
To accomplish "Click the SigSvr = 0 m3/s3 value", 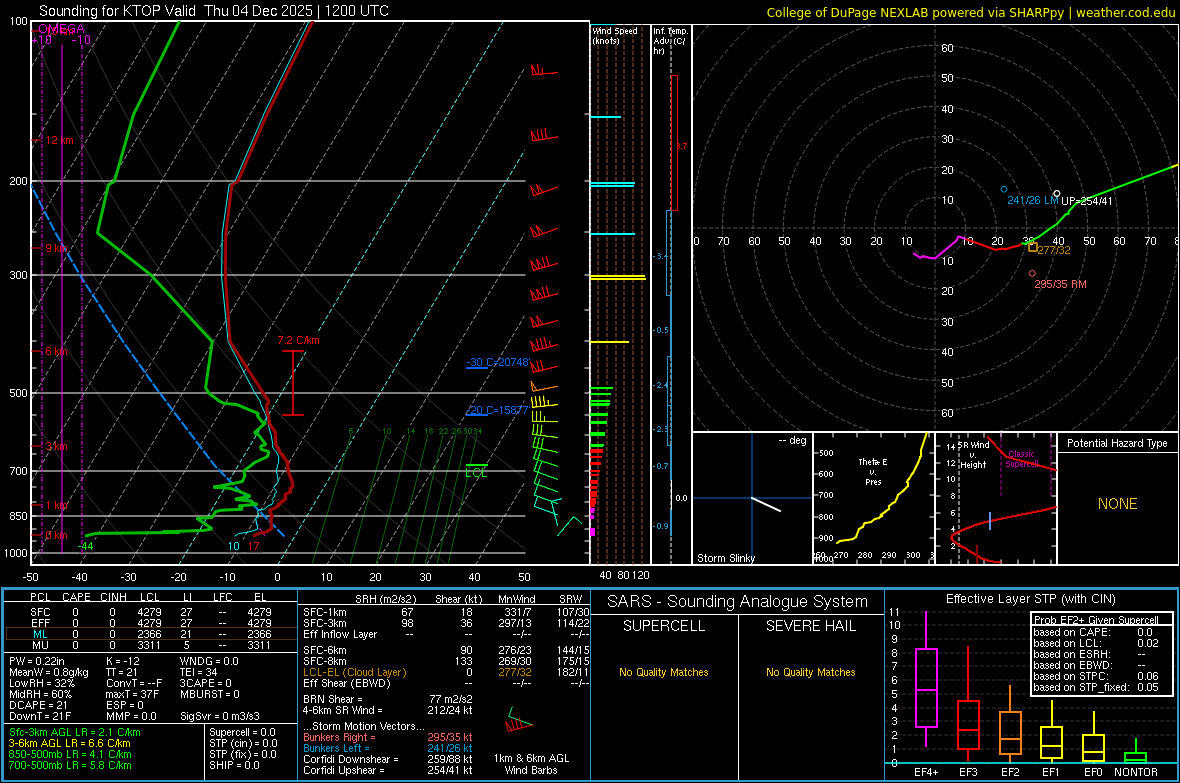I will pyautogui.click(x=220, y=716).
